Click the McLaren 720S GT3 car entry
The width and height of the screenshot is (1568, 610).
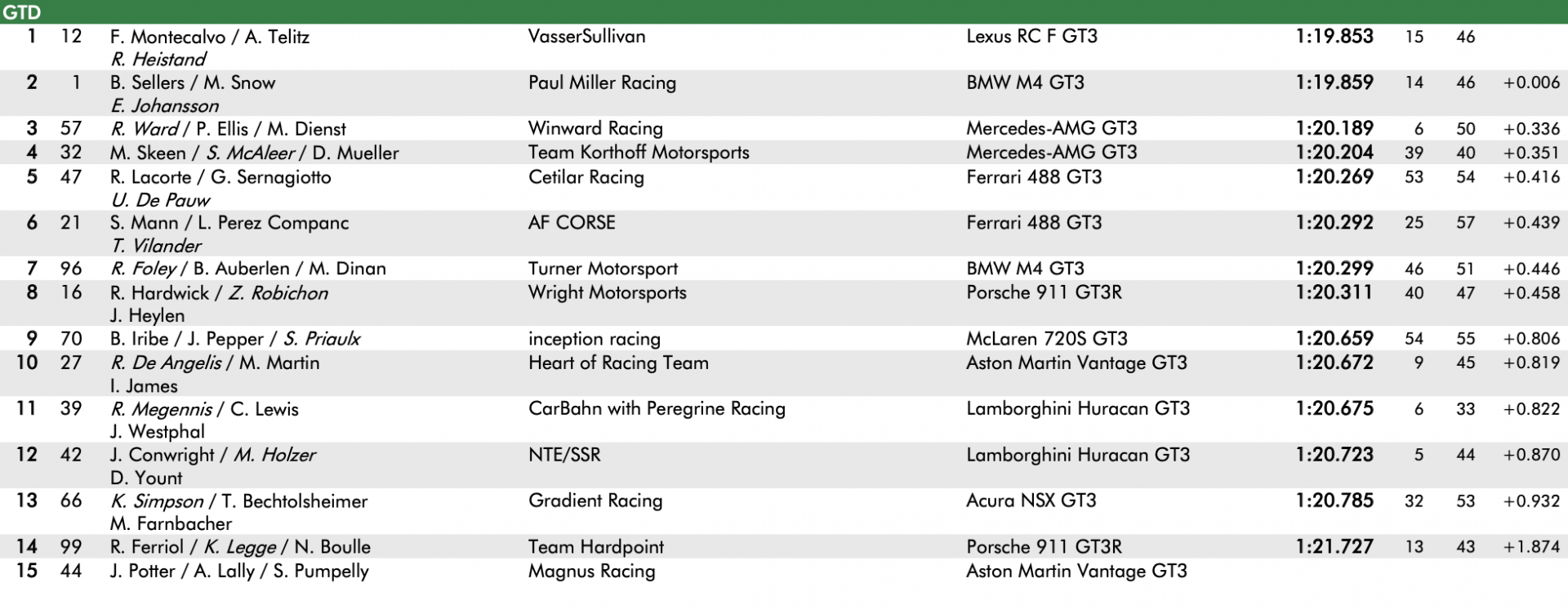click(x=1047, y=339)
